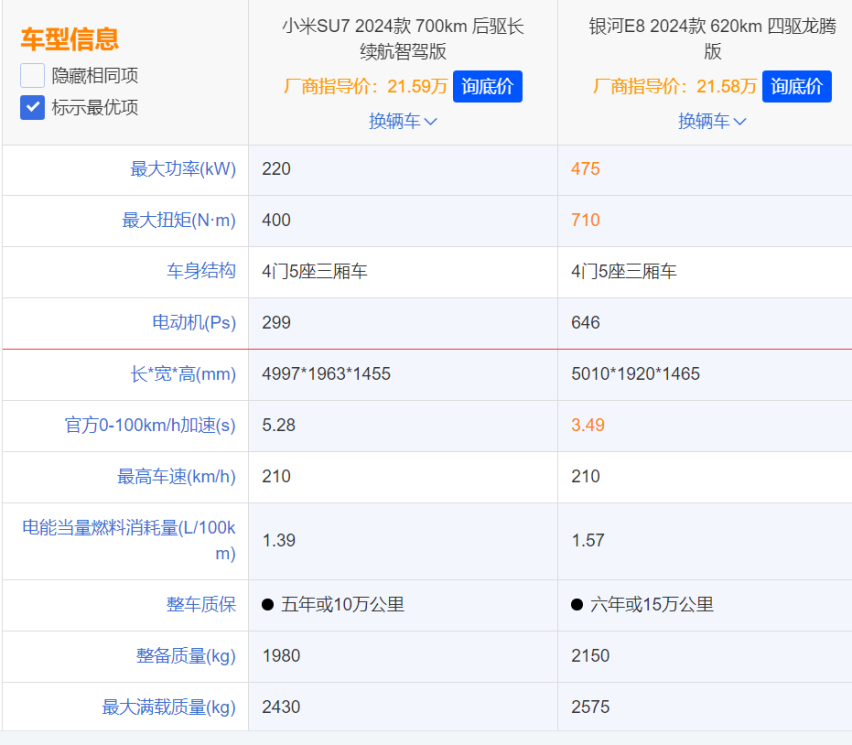Click the 1.57 consumption value
Image resolution: width=852 pixels, height=745 pixels.
tap(587, 541)
